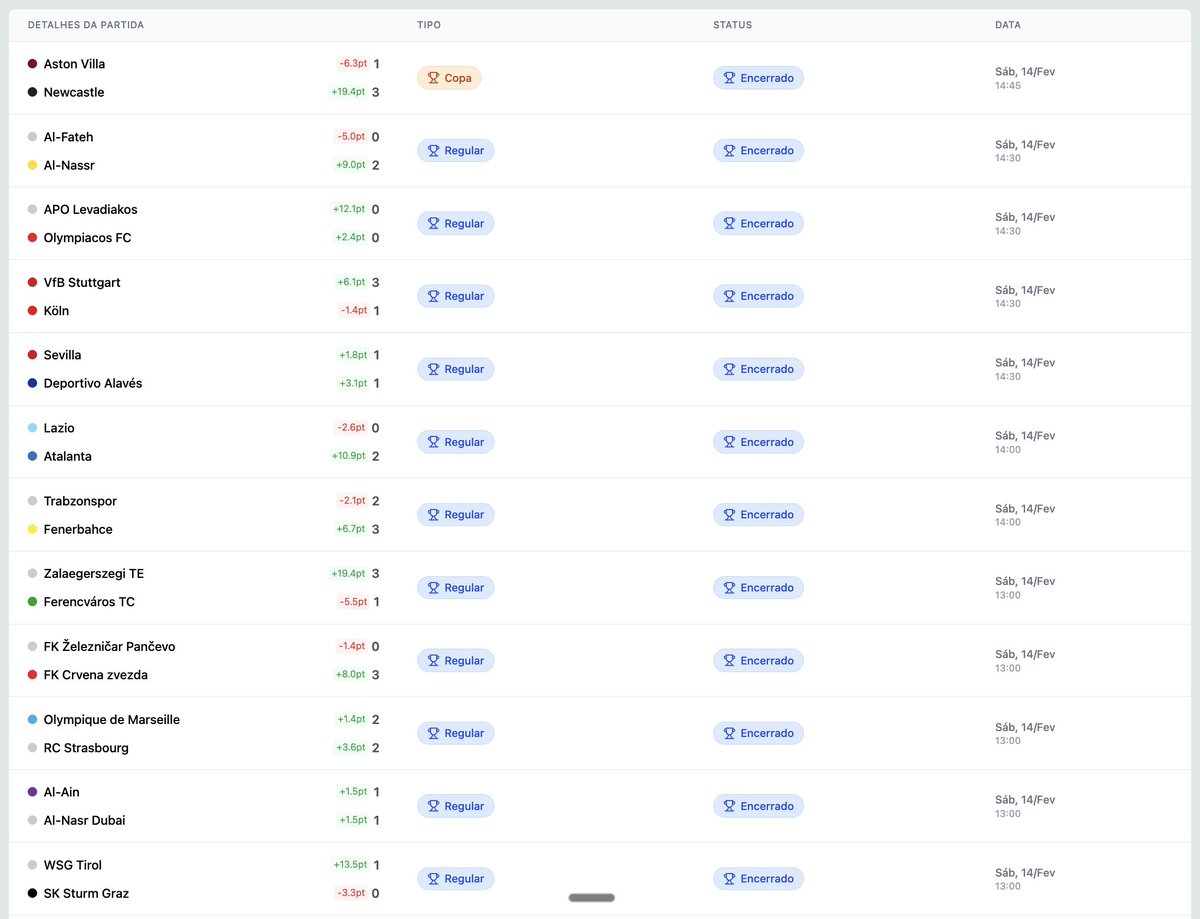This screenshot has height=919, width=1200.
Task: Click Aston Villa's -6.3pt rating change
Action: coord(352,64)
